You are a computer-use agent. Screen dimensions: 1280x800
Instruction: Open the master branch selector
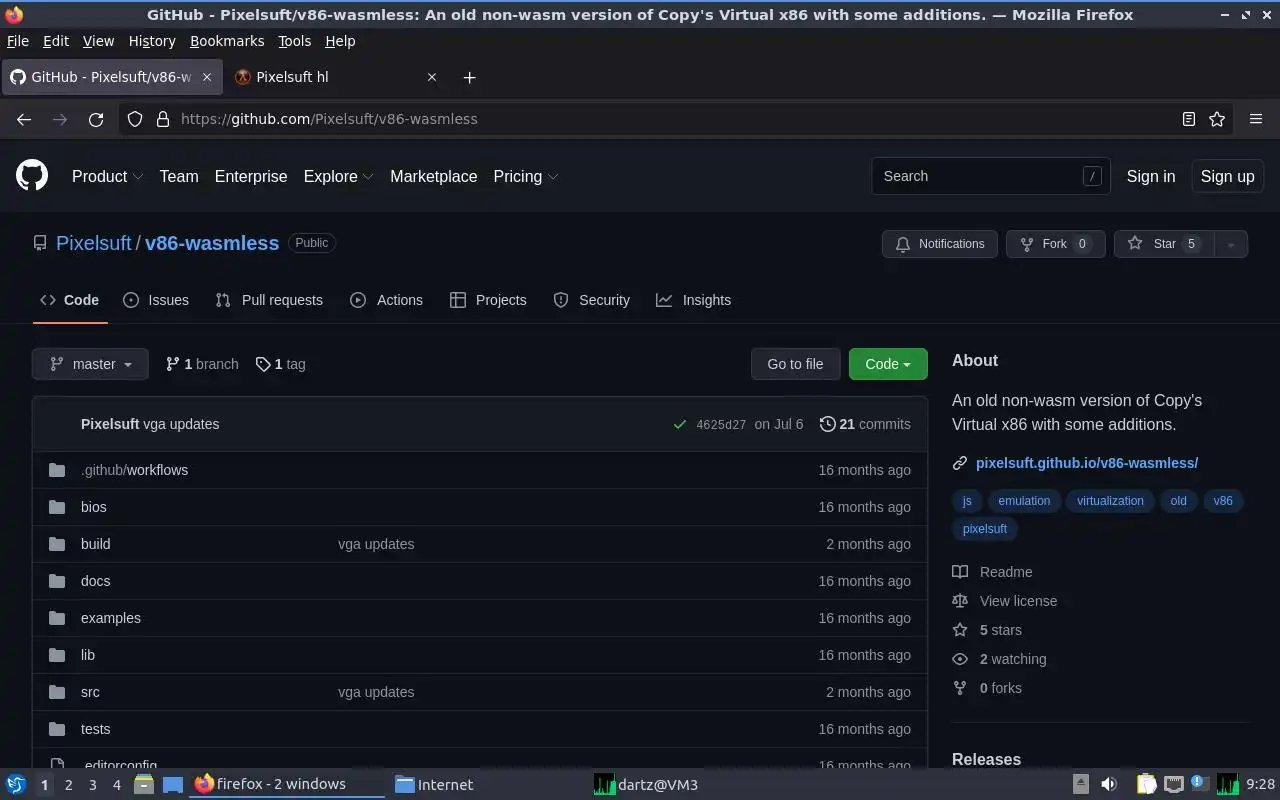pos(90,364)
